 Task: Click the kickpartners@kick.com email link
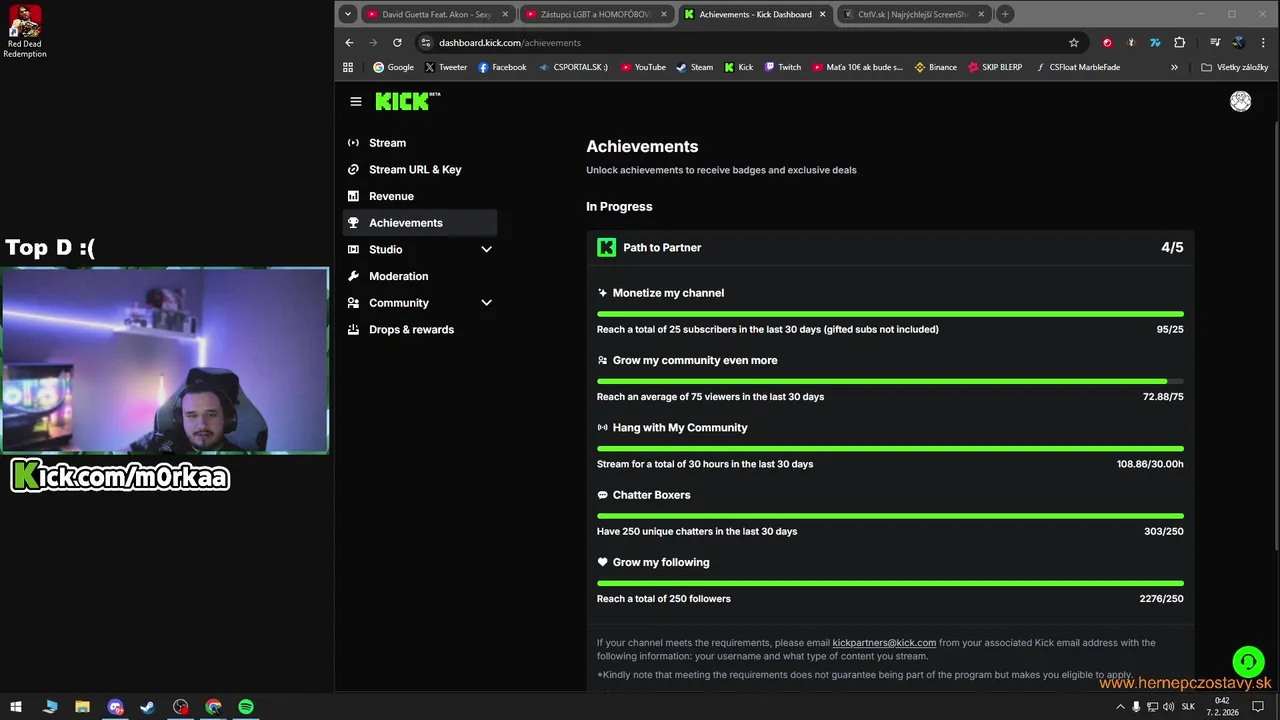tap(884, 643)
